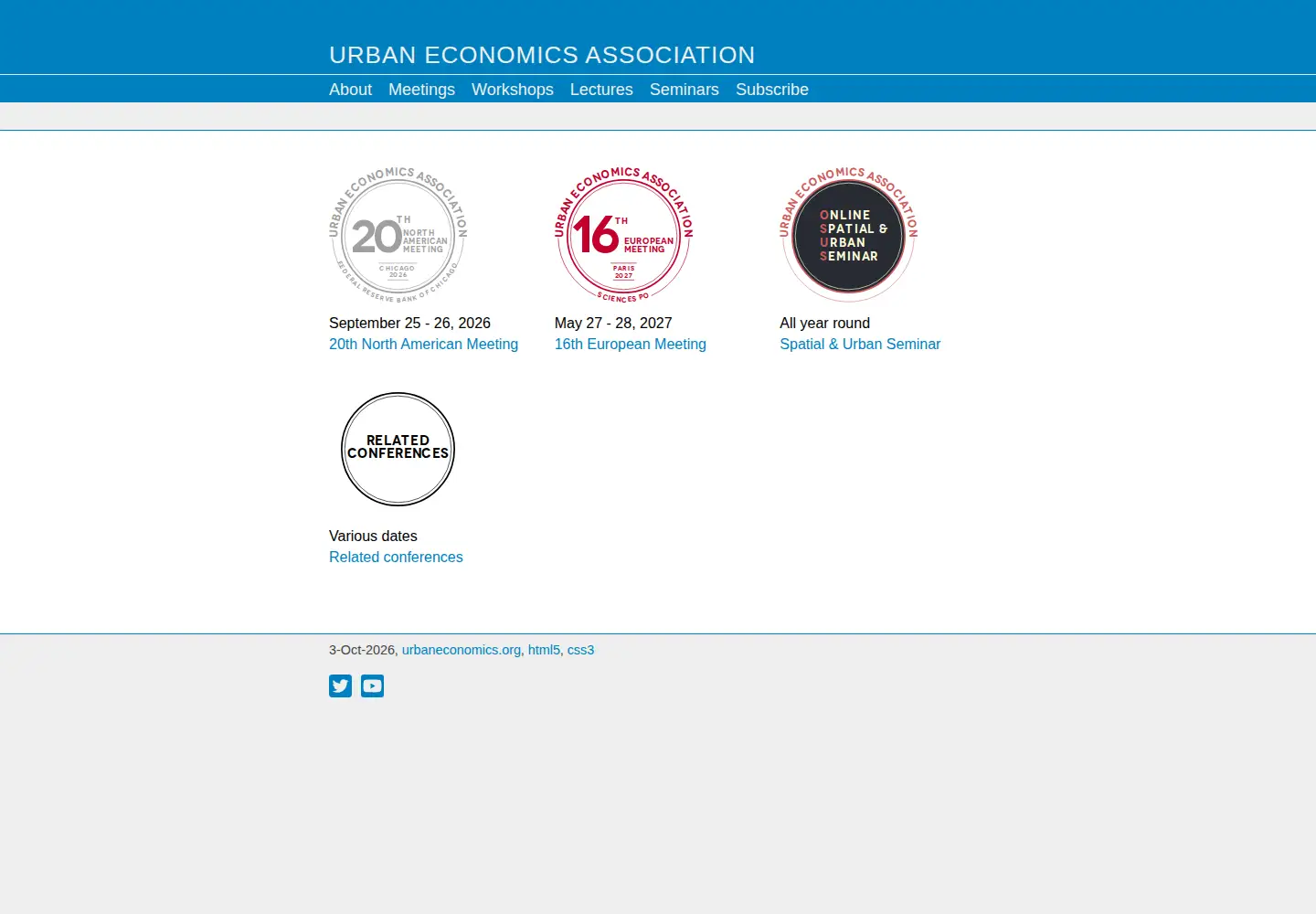1316x914 pixels.
Task: Open Seminars in the navigation bar
Action: [x=685, y=90]
